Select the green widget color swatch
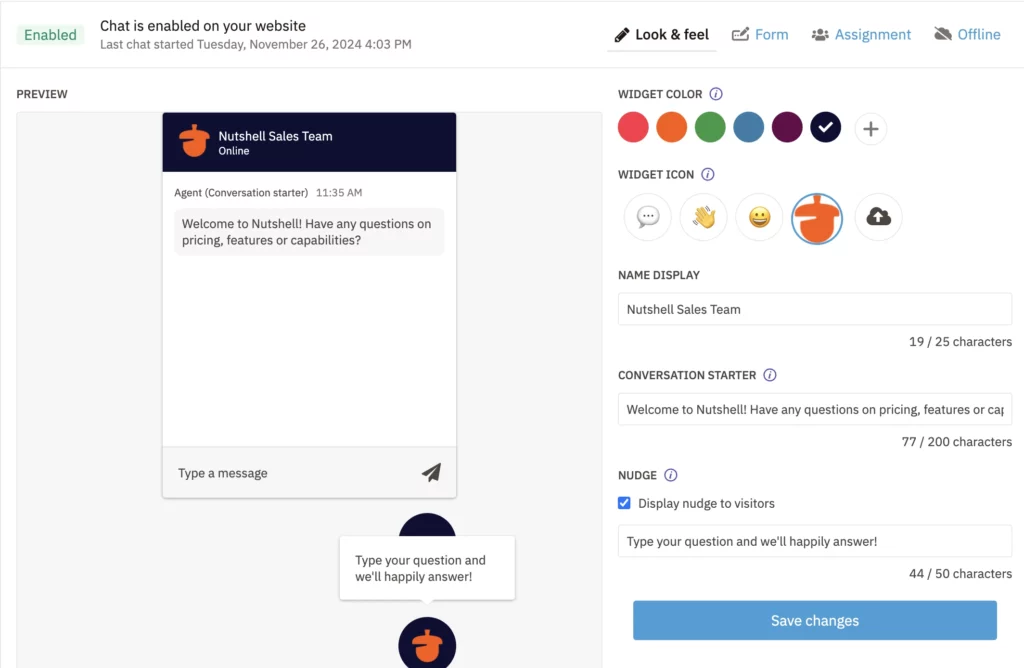The image size is (1024, 668). pos(710,128)
